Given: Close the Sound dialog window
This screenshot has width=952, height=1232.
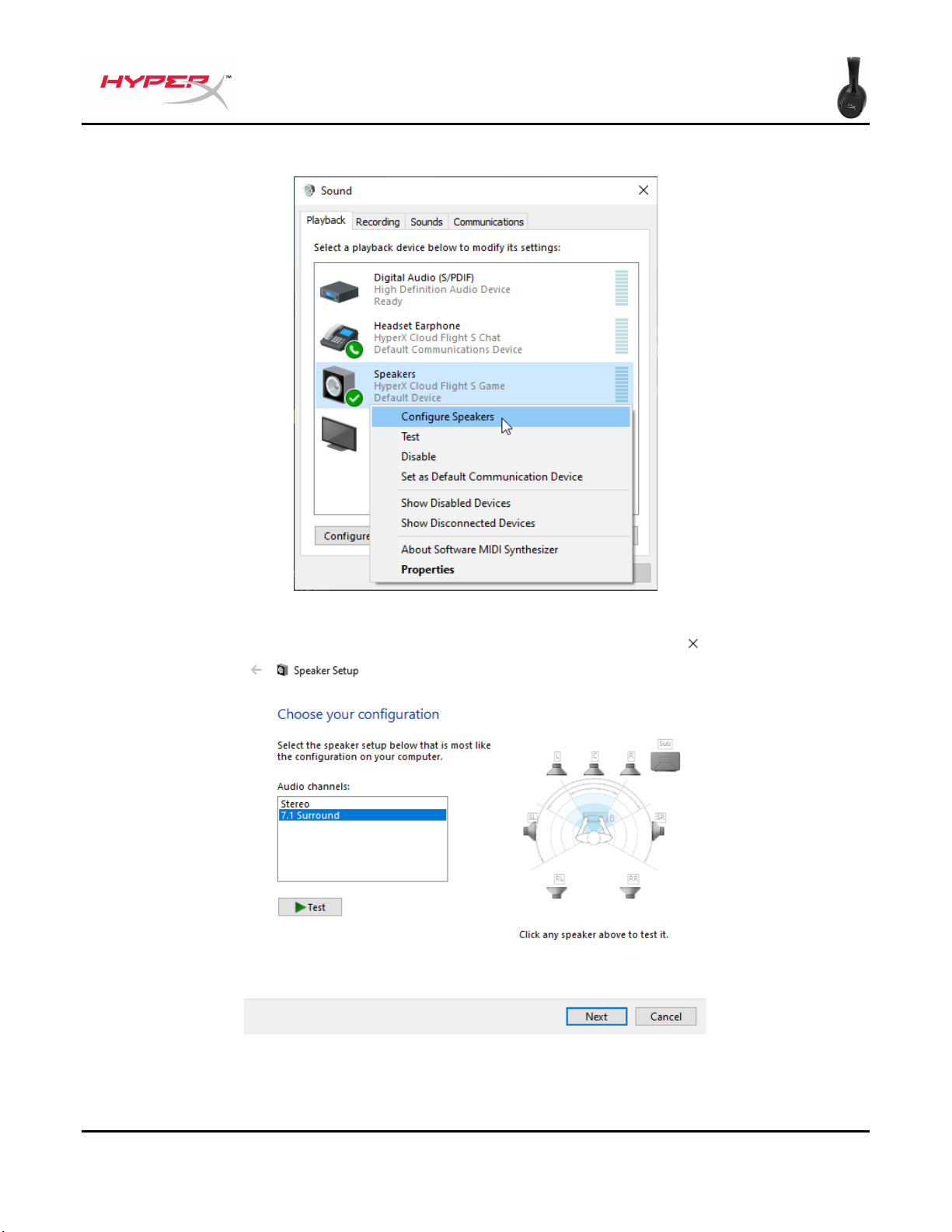Looking at the screenshot, I should [643, 190].
